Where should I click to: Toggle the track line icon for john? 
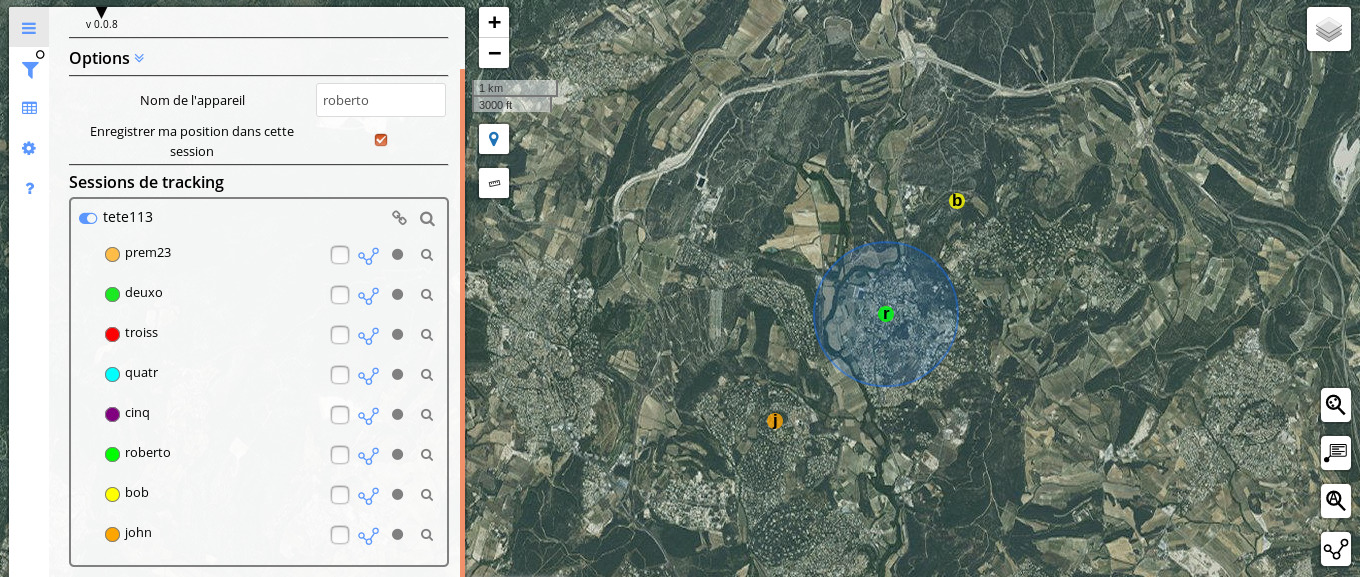(x=369, y=536)
